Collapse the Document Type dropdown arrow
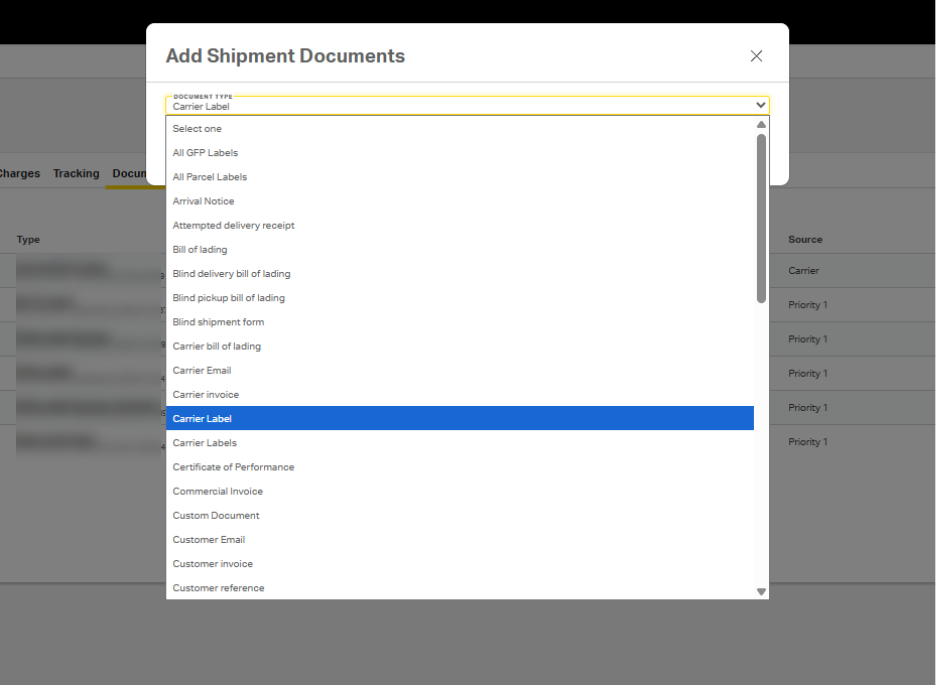This screenshot has height=685, width=936. [x=761, y=105]
